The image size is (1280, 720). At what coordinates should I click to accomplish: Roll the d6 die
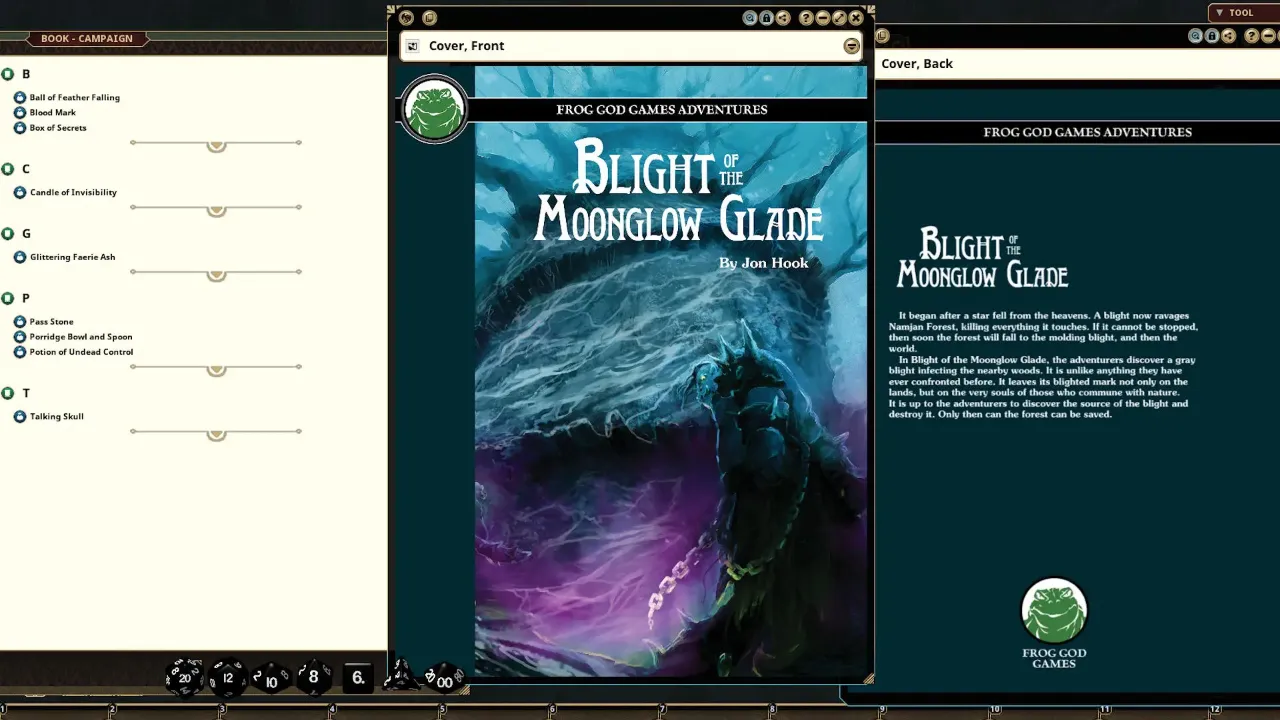click(358, 677)
